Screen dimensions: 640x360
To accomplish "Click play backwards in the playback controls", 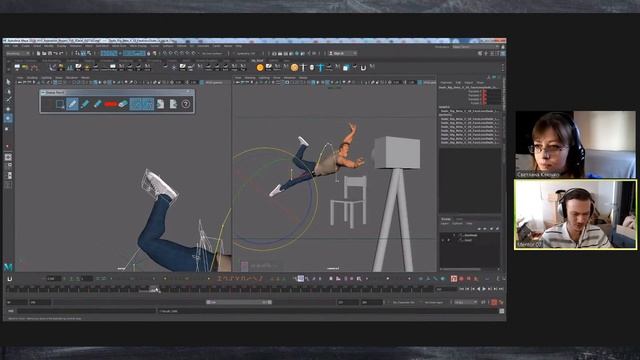I will 478,289.
